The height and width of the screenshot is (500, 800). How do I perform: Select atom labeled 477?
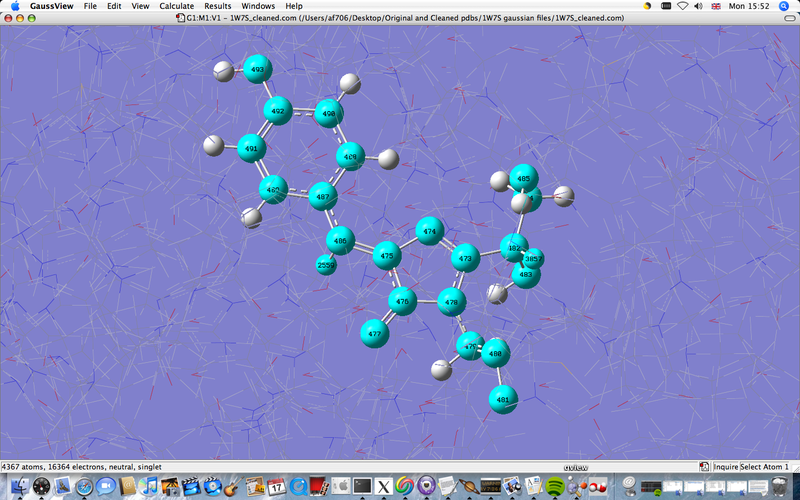click(375, 334)
